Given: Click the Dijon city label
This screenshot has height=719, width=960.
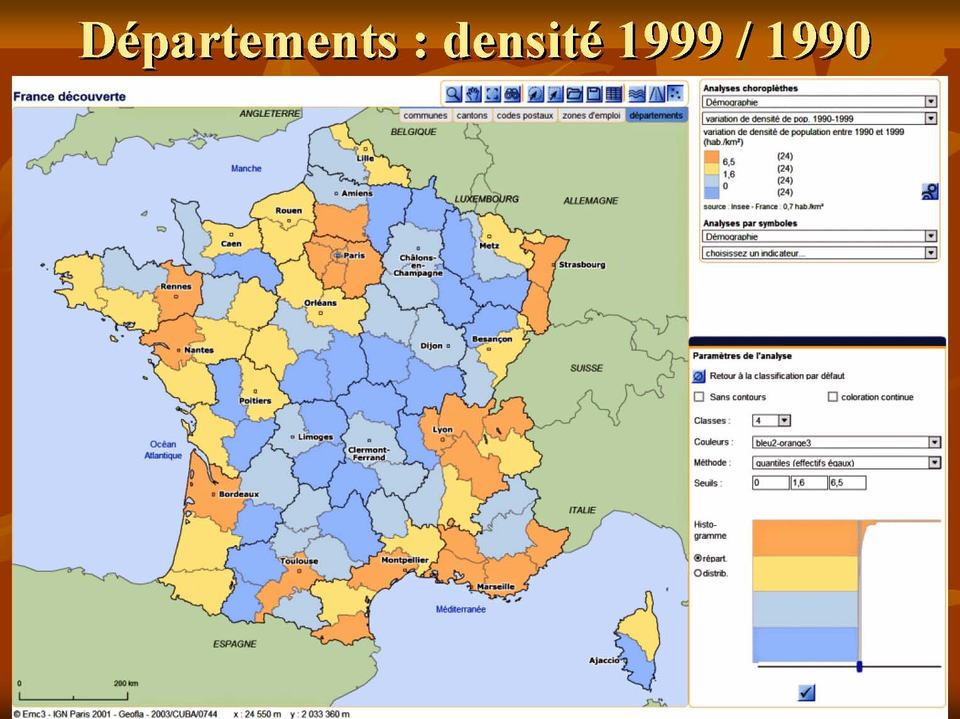Looking at the screenshot, I should point(432,345).
